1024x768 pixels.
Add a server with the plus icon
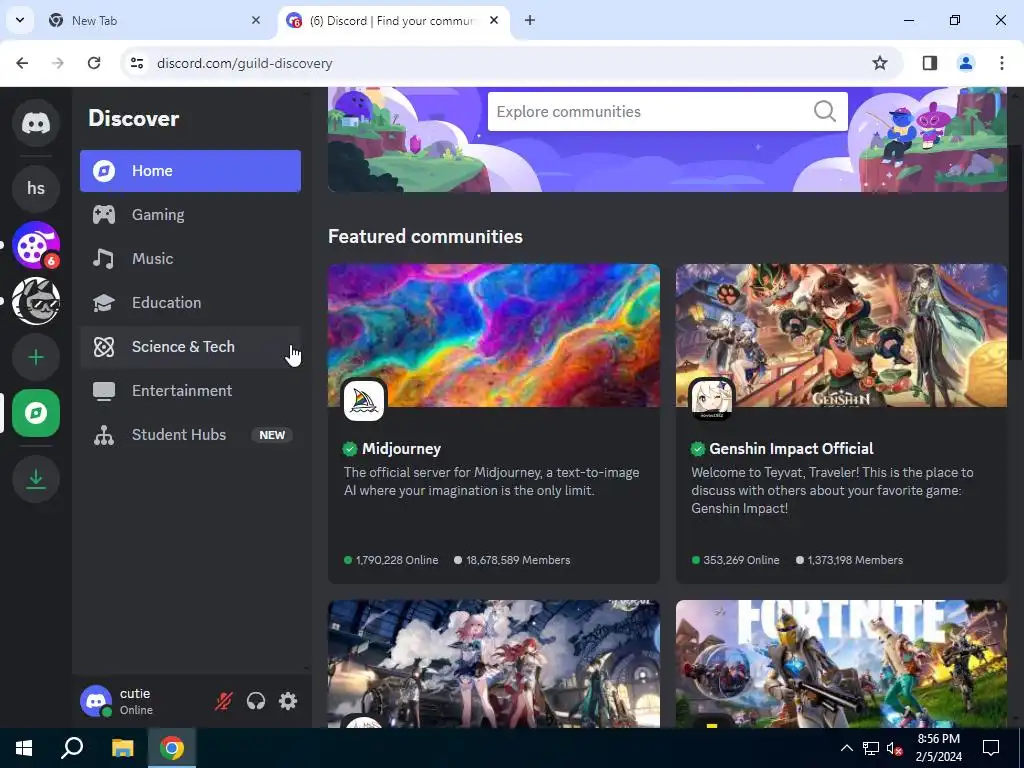36,357
